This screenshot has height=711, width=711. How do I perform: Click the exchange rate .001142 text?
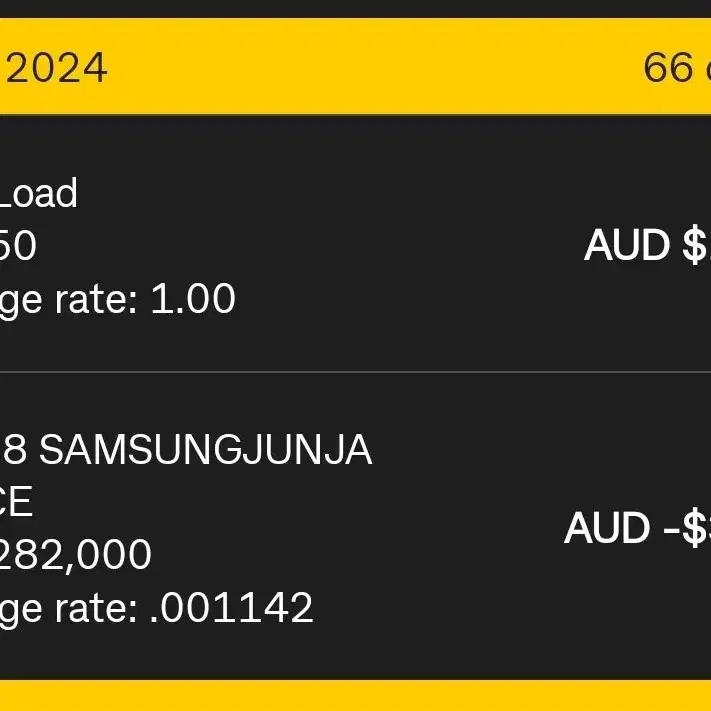click(156, 608)
